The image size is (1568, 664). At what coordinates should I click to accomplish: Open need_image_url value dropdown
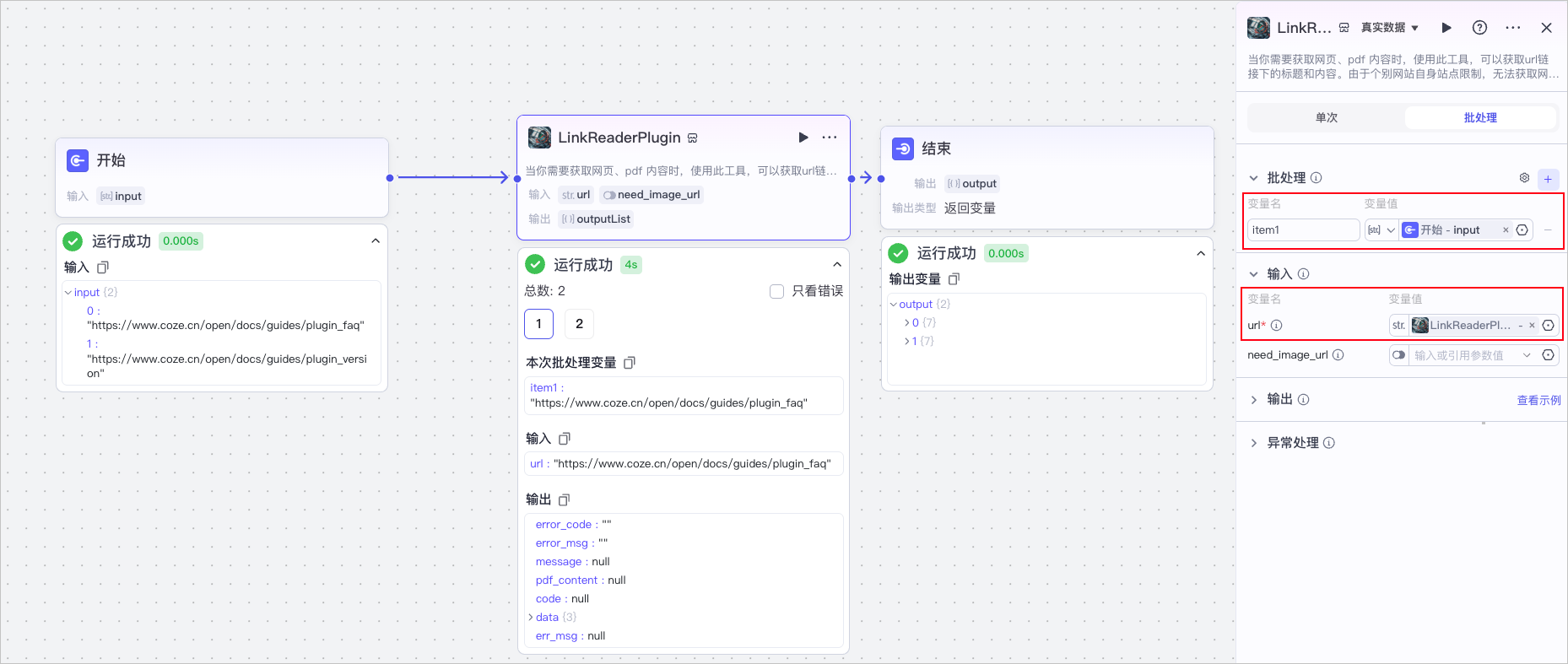pyautogui.click(x=1527, y=355)
